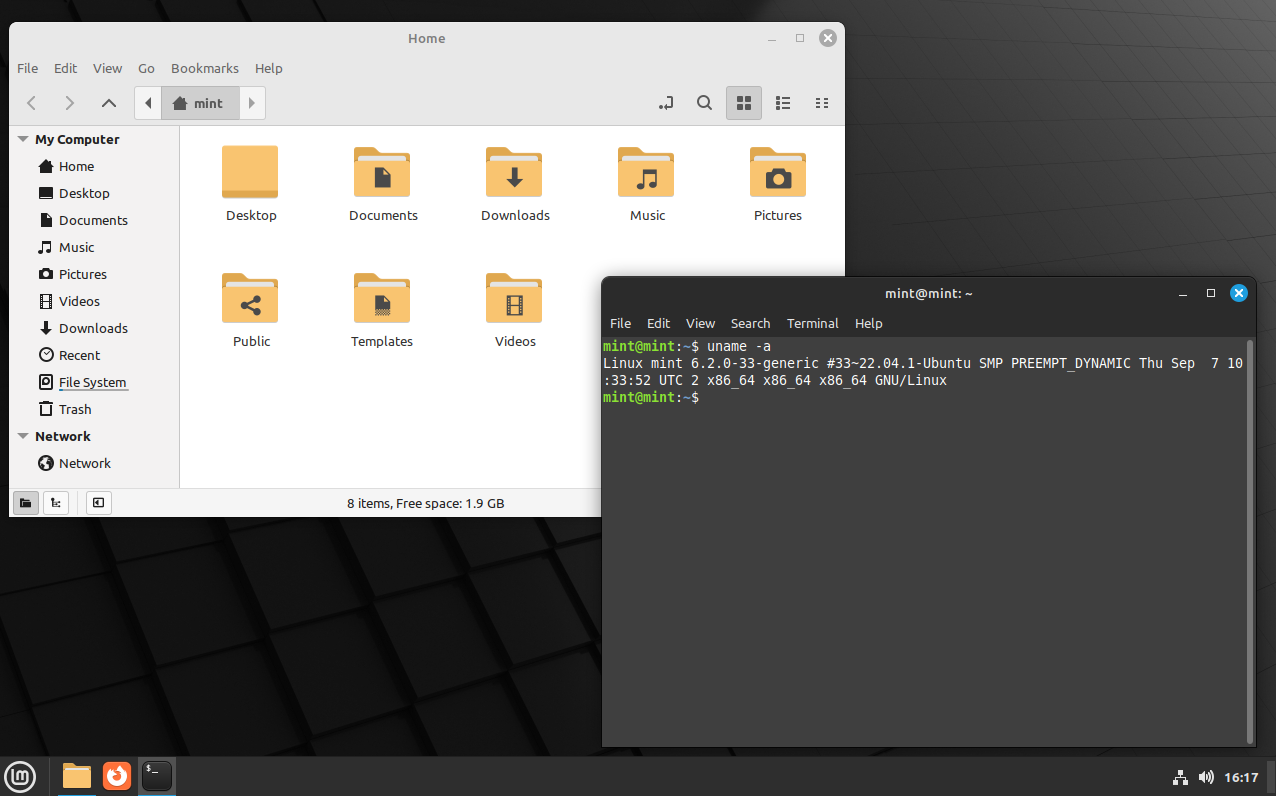The height and width of the screenshot is (796, 1276).
Task: Open the Linux Mint start menu
Action: pyautogui.click(x=21, y=776)
